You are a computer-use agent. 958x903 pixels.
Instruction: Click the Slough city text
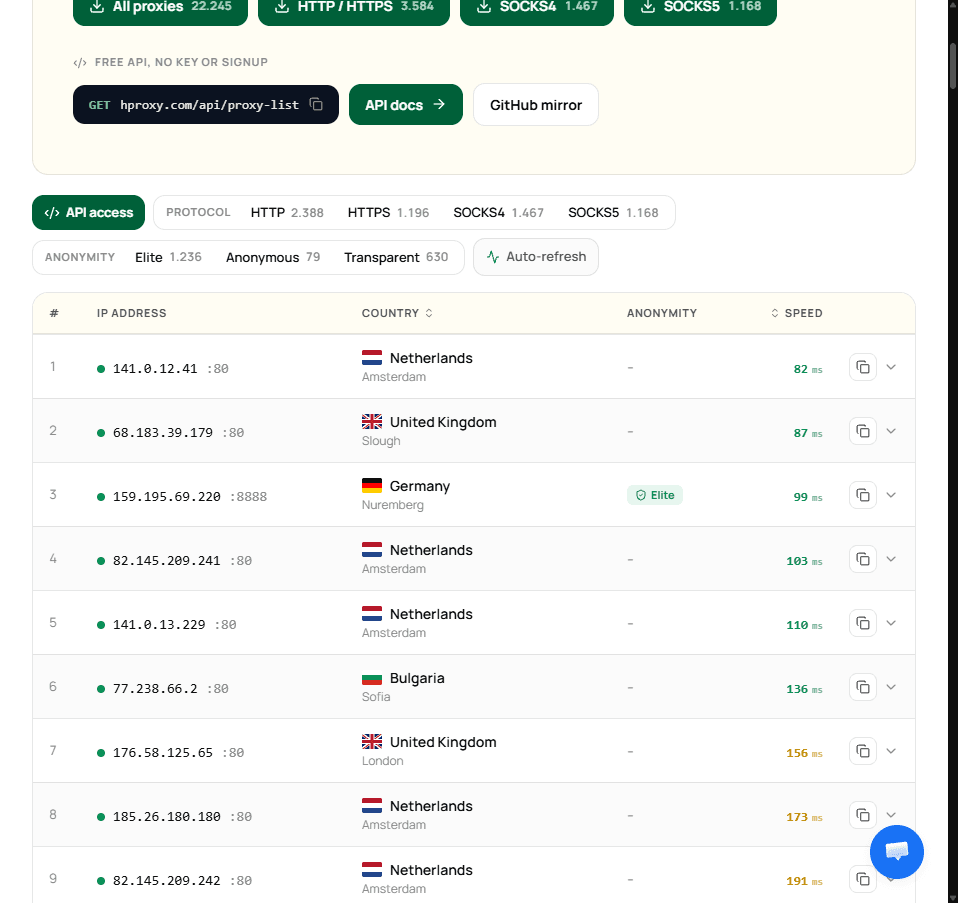click(x=381, y=441)
